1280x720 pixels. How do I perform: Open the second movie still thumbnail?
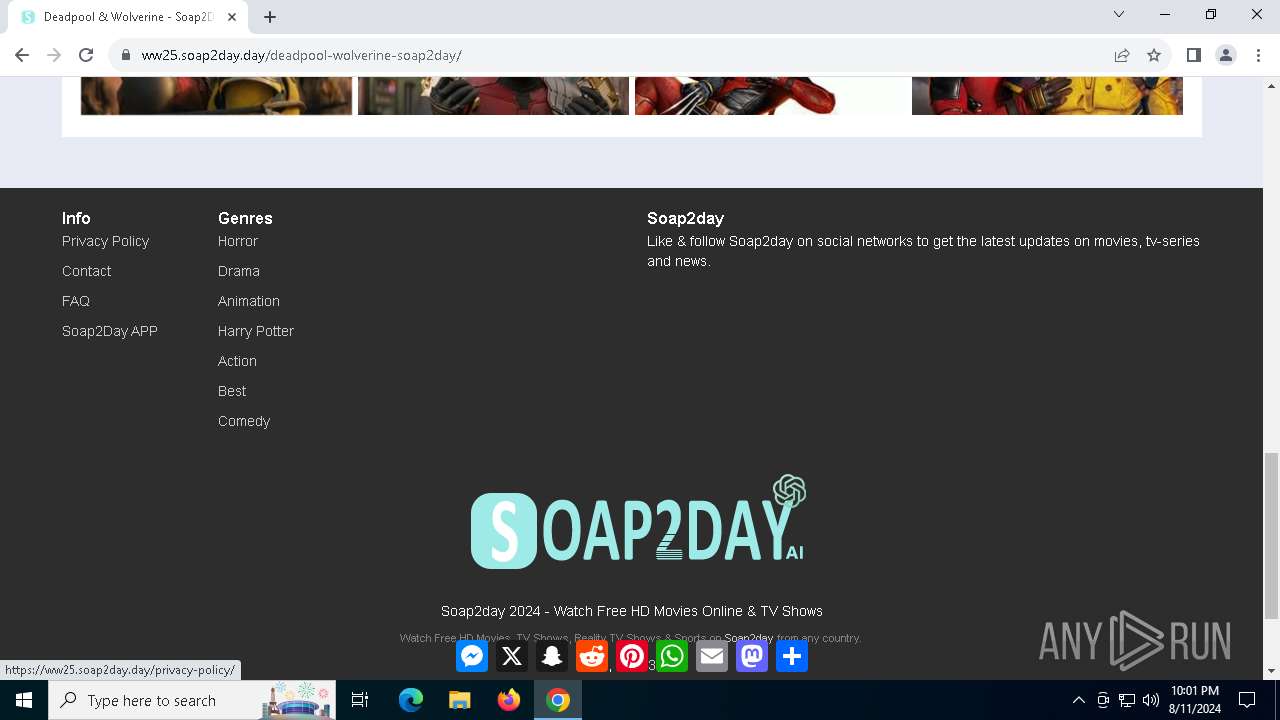pos(493,96)
